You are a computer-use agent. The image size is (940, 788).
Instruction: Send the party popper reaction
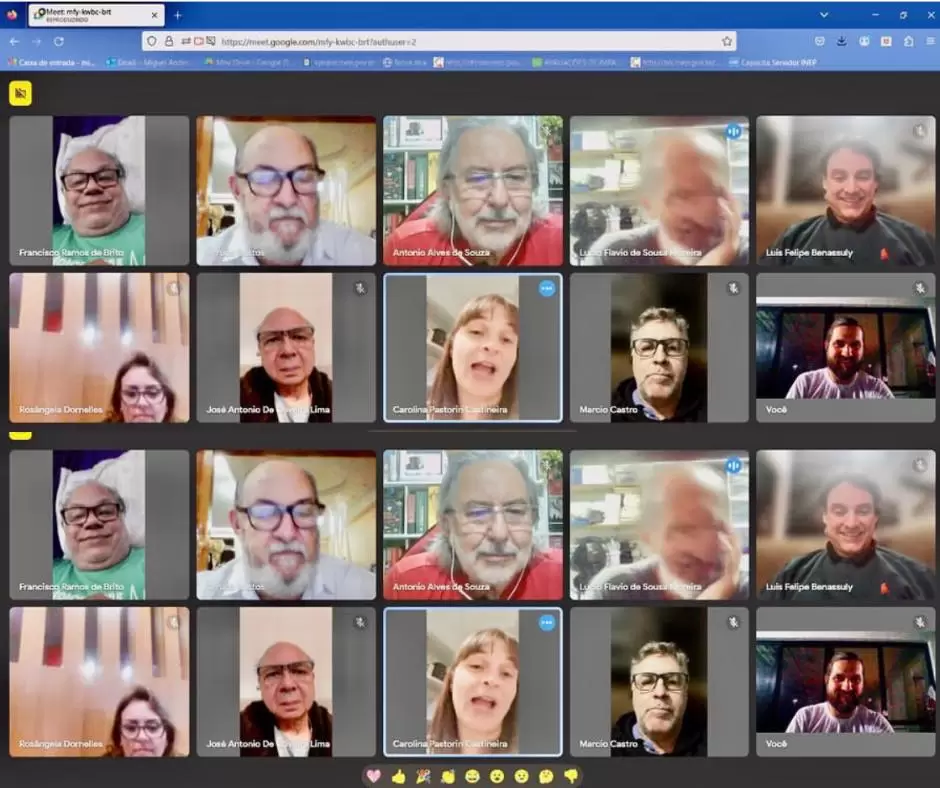click(423, 776)
